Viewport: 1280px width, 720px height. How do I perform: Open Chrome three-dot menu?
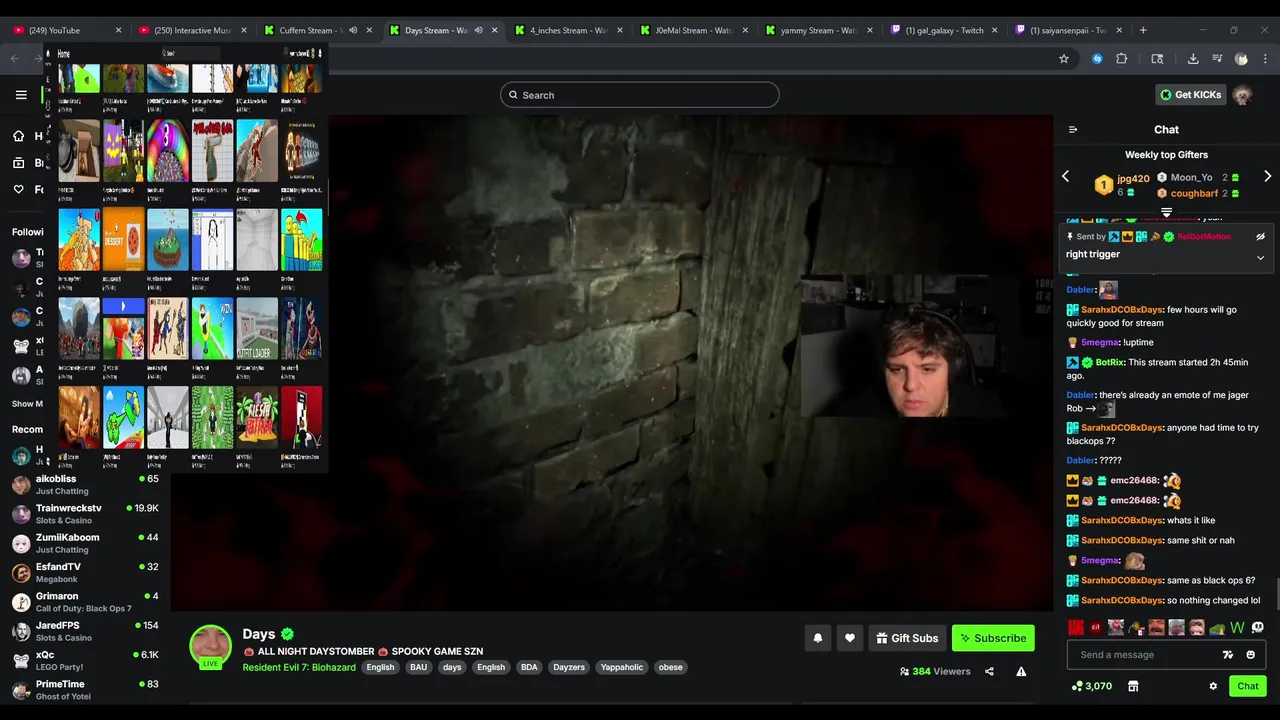click(1266, 59)
